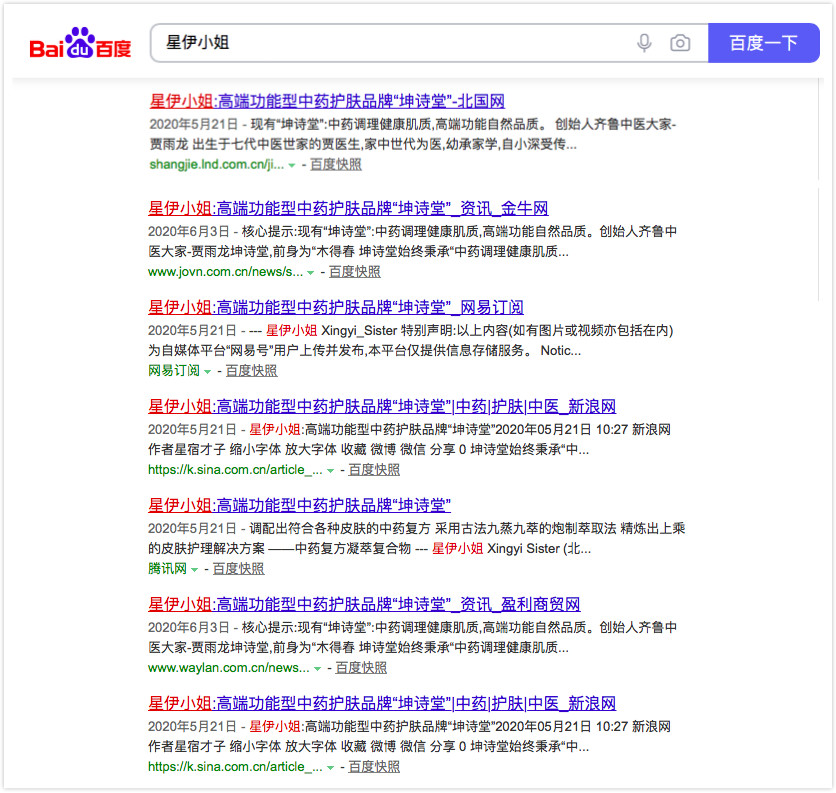Open 百度快照 next to 腾讯网
This screenshot has width=836, height=793.
pos(238,569)
